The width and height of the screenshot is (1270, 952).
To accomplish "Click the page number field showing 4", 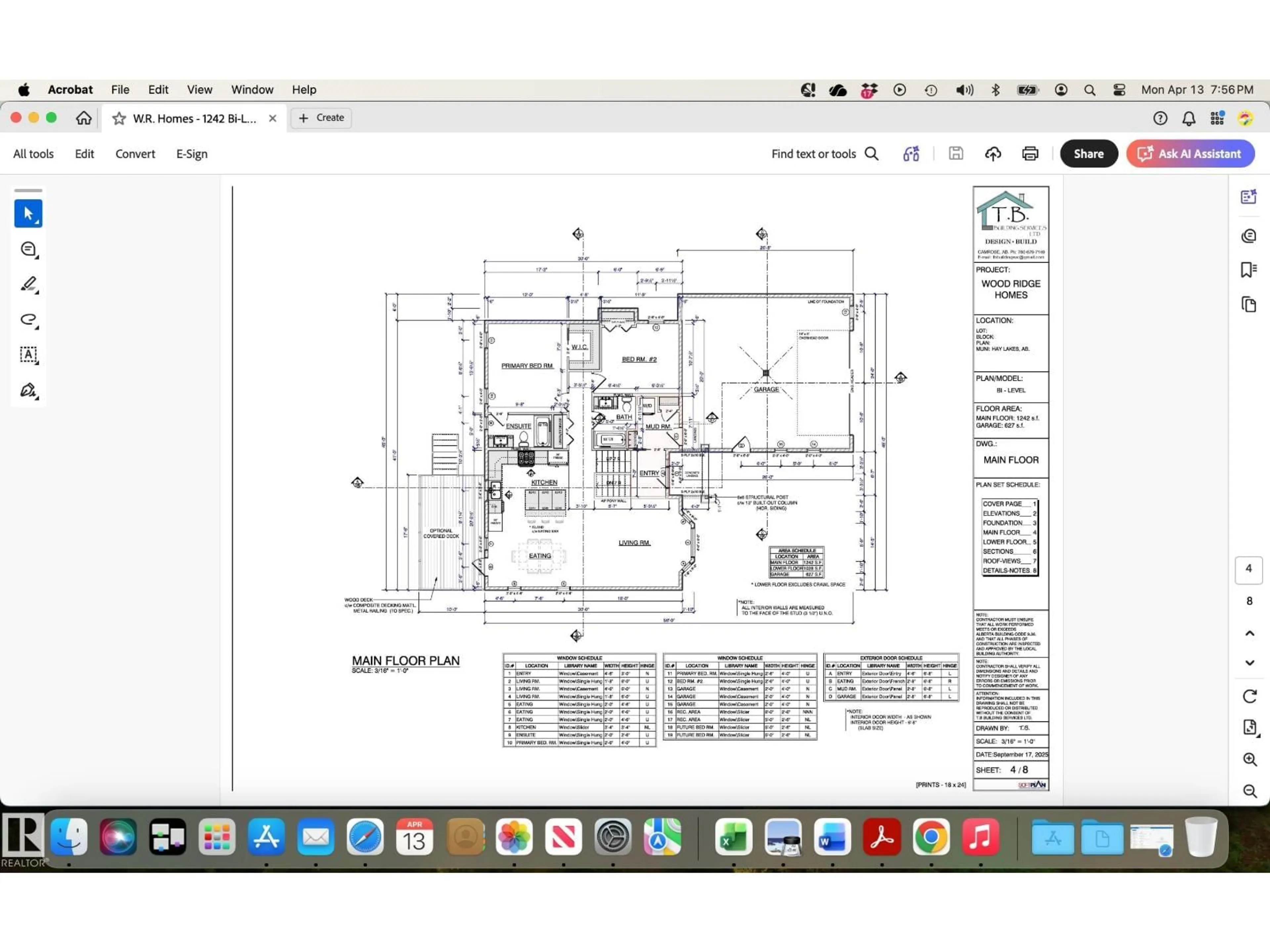I will click(x=1249, y=568).
